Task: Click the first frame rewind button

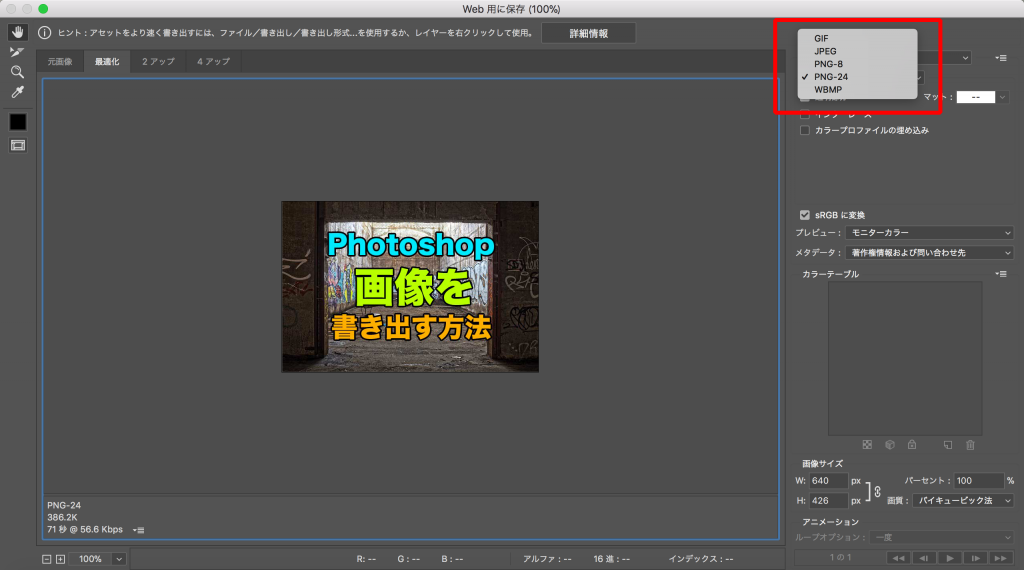Action: (x=899, y=558)
